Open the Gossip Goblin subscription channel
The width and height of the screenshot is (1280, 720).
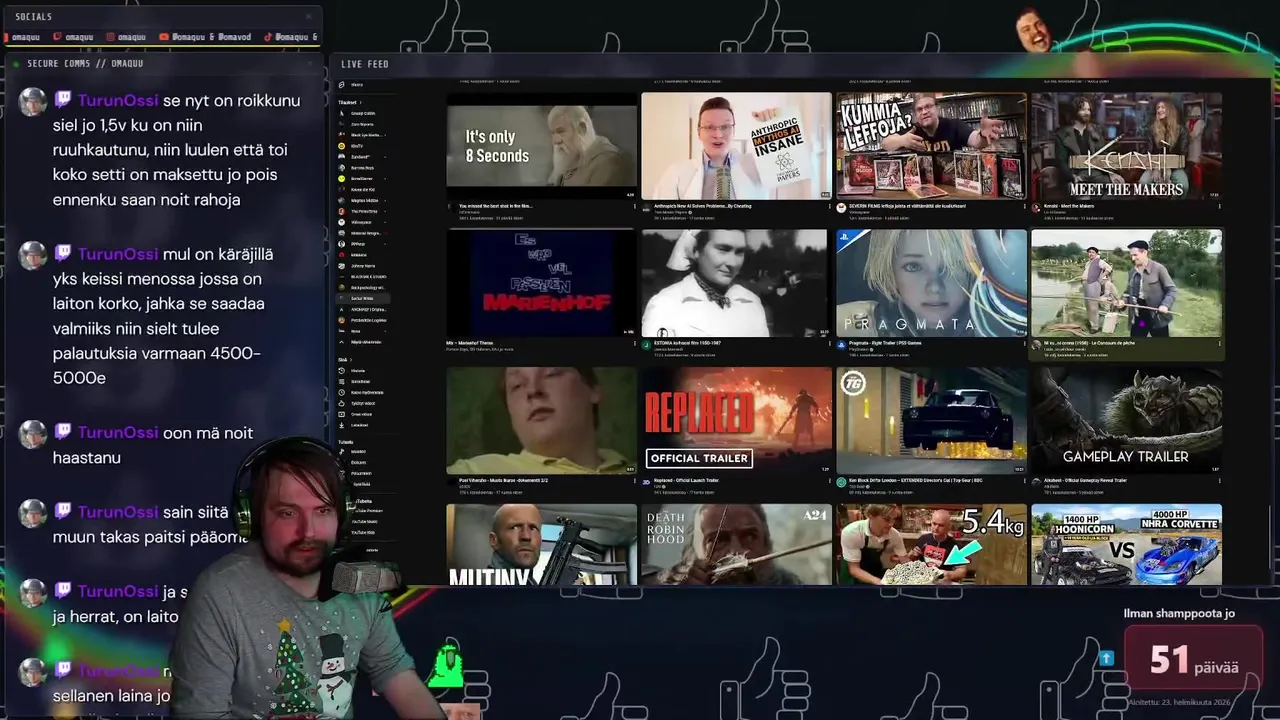[363, 113]
